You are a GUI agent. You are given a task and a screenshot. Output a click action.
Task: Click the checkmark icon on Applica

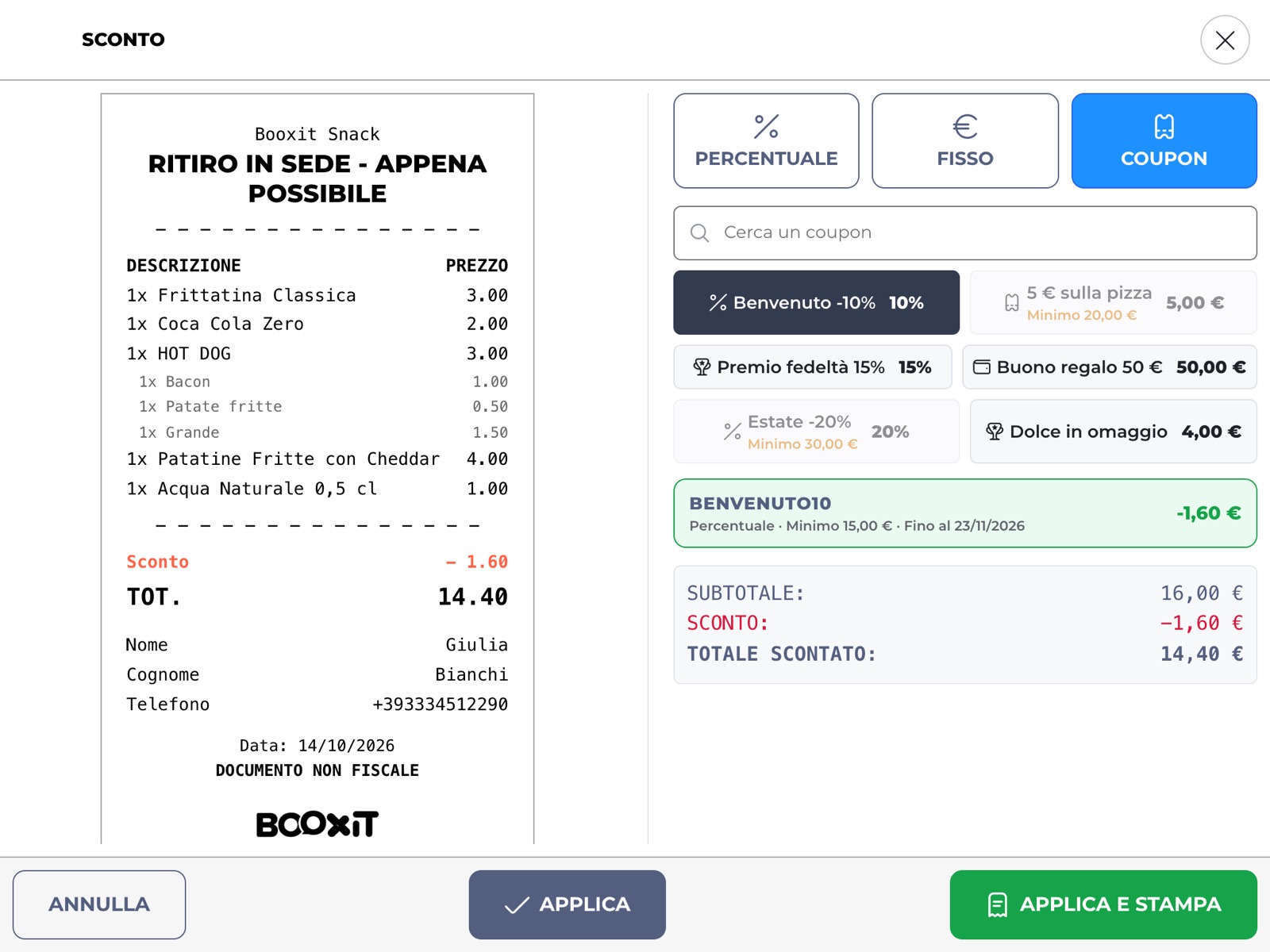517,905
